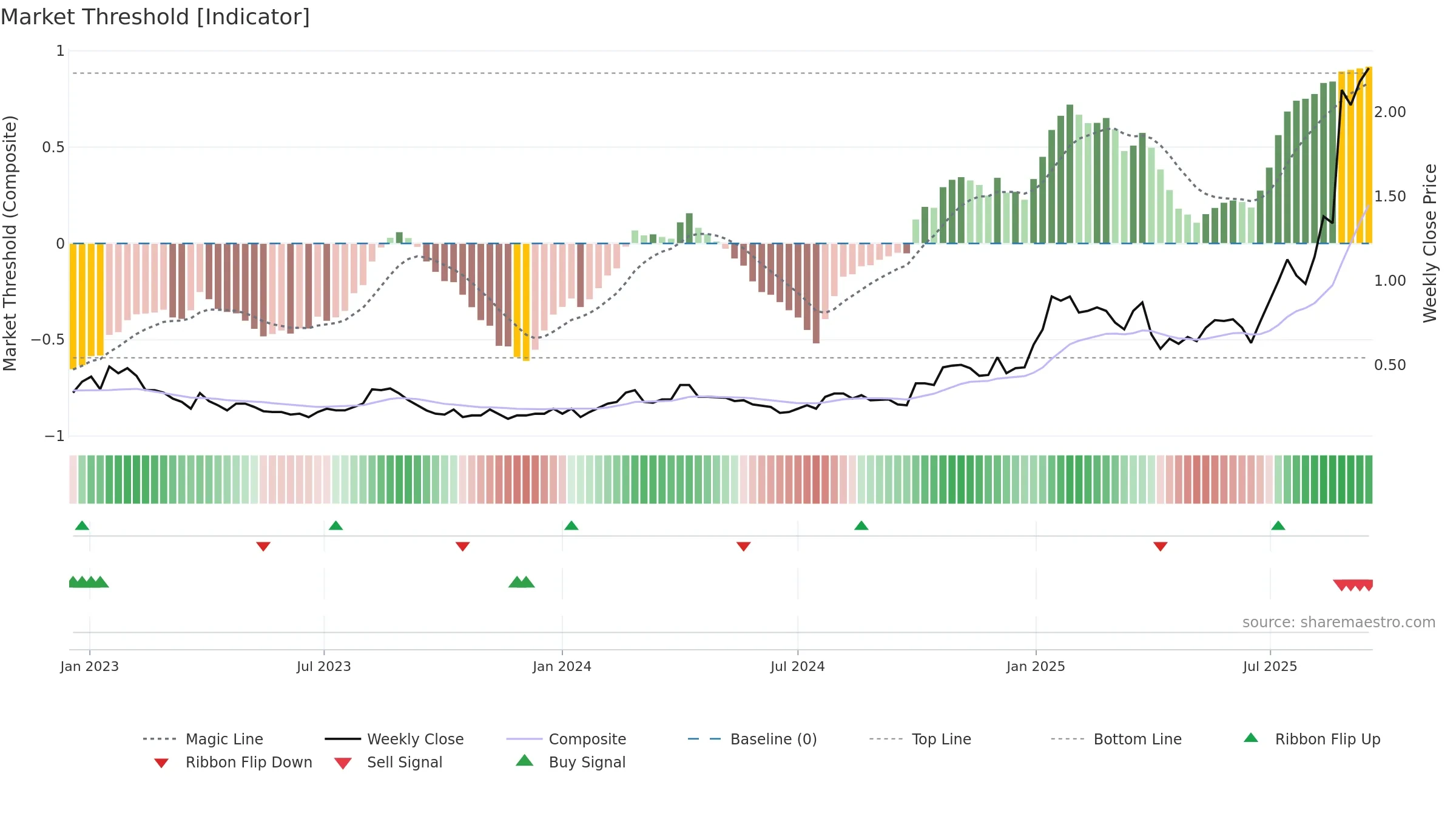Image resolution: width=1456 pixels, height=819 pixels.
Task: Click the green Buy Signal legend triangle
Action: click(x=525, y=760)
